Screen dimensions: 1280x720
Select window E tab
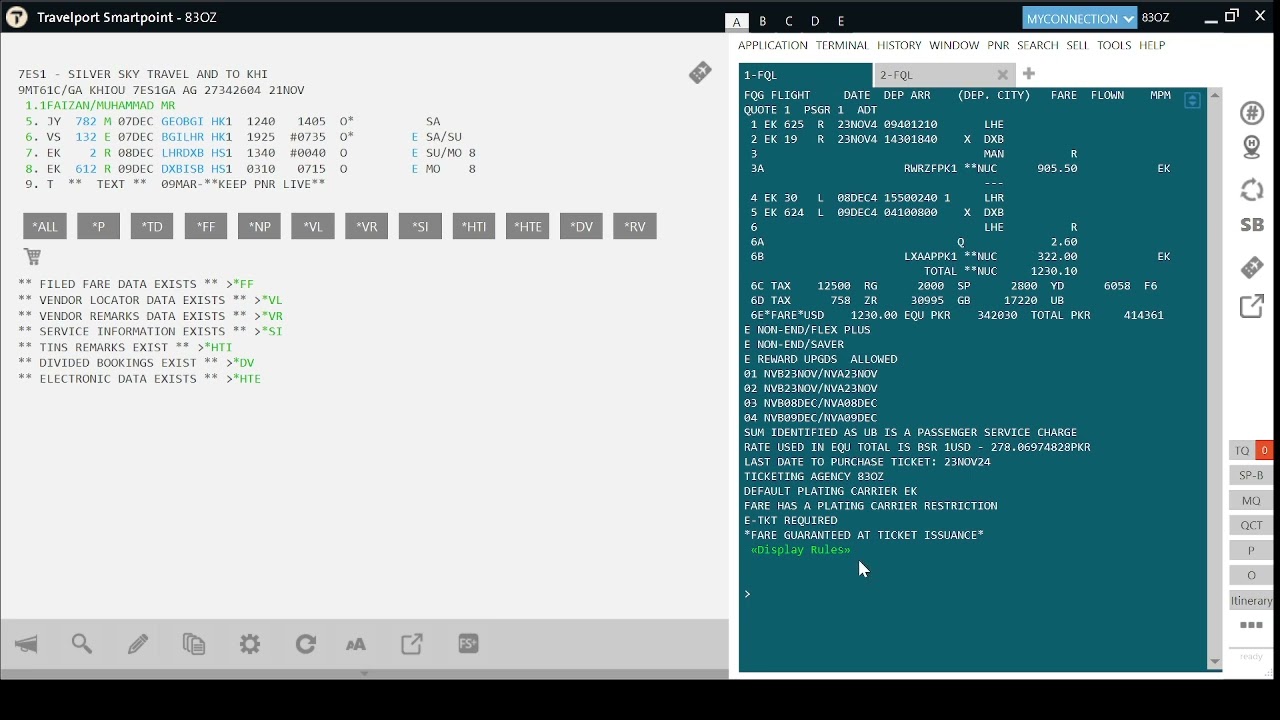point(841,21)
